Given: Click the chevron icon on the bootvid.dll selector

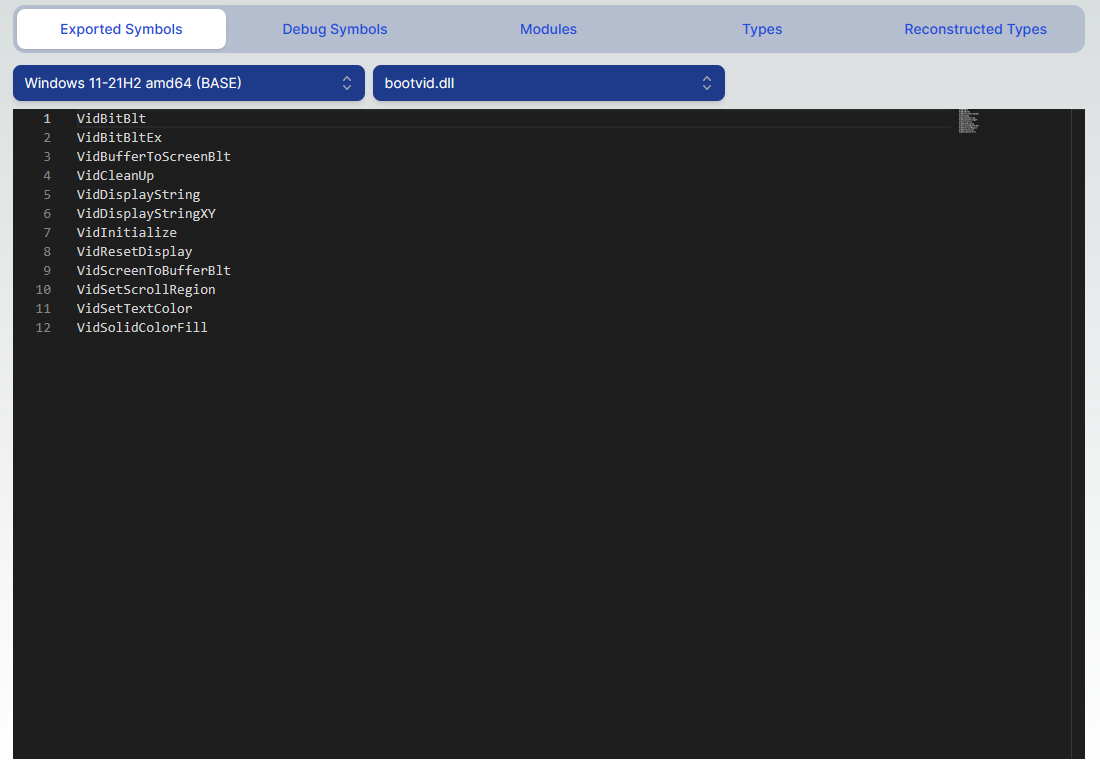Looking at the screenshot, I should click(x=708, y=83).
